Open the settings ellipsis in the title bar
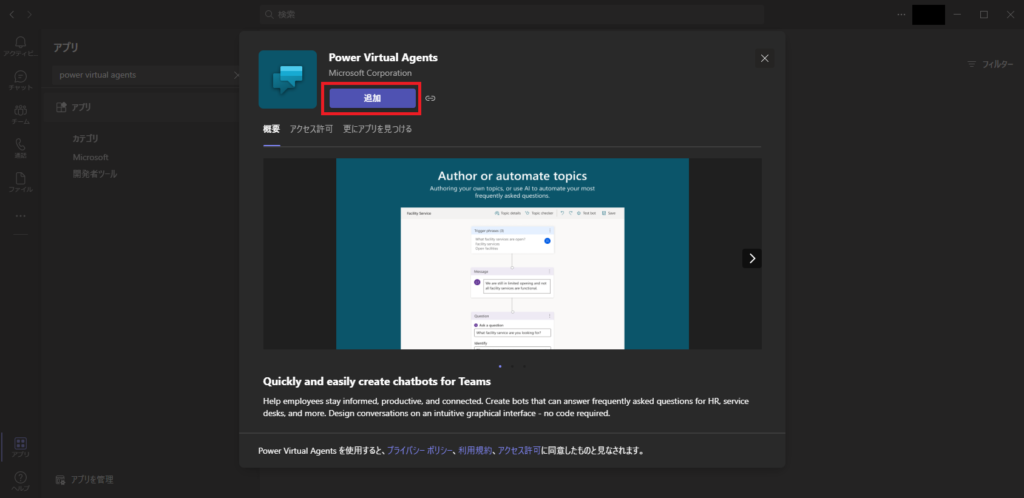This screenshot has height=498, width=1024. click(901, 14)
